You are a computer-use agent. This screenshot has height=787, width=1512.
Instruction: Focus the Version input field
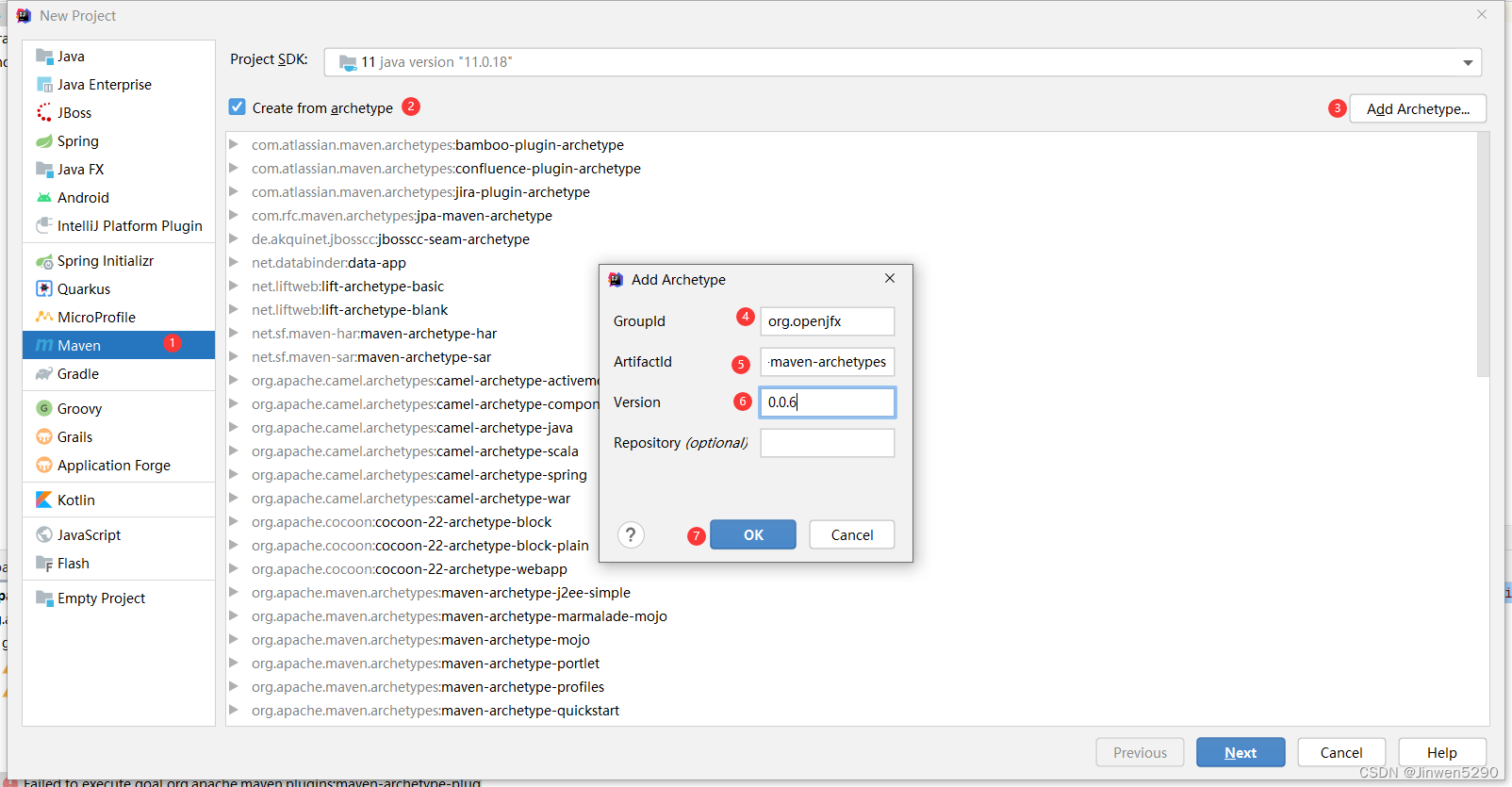(828, 402)
